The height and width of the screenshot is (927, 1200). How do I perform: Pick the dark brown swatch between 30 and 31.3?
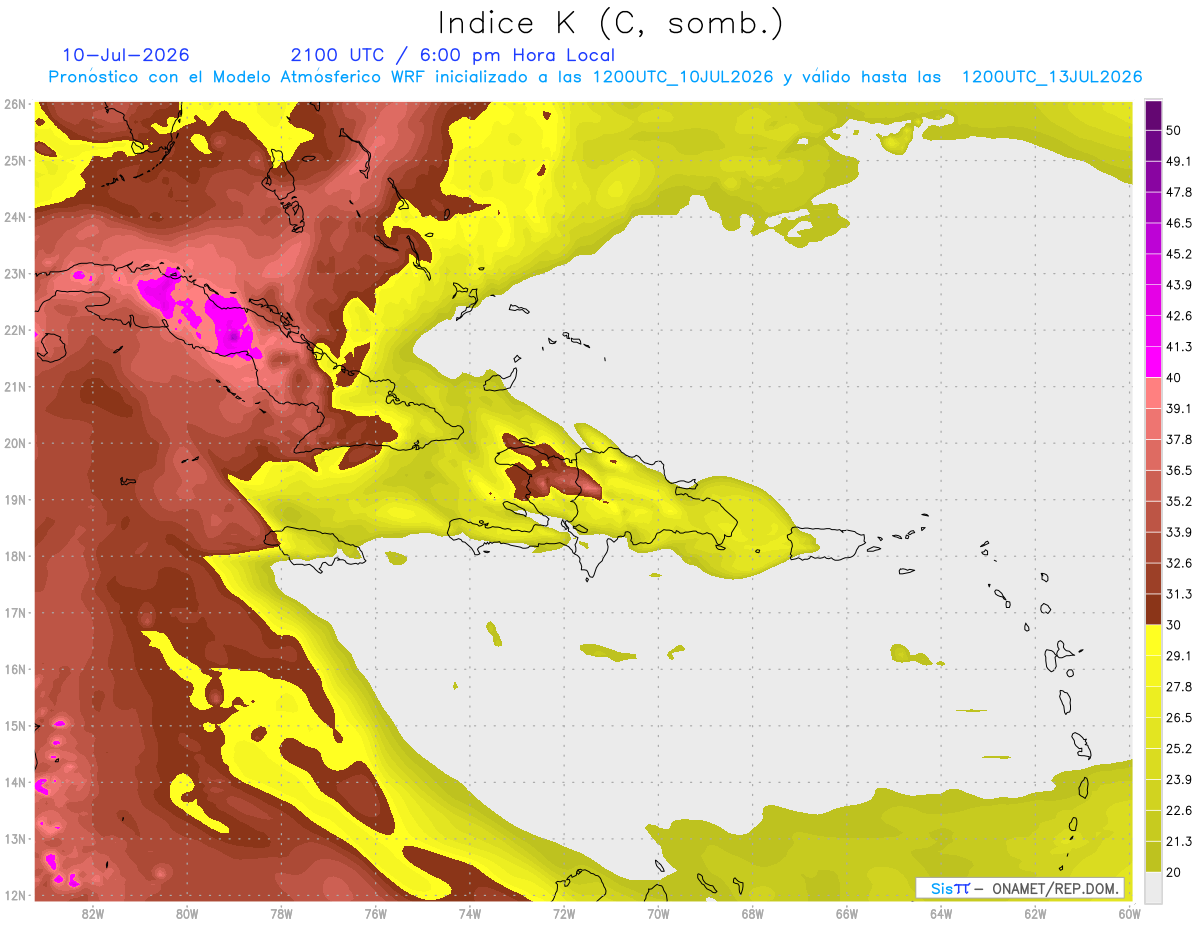point(1153,609)
